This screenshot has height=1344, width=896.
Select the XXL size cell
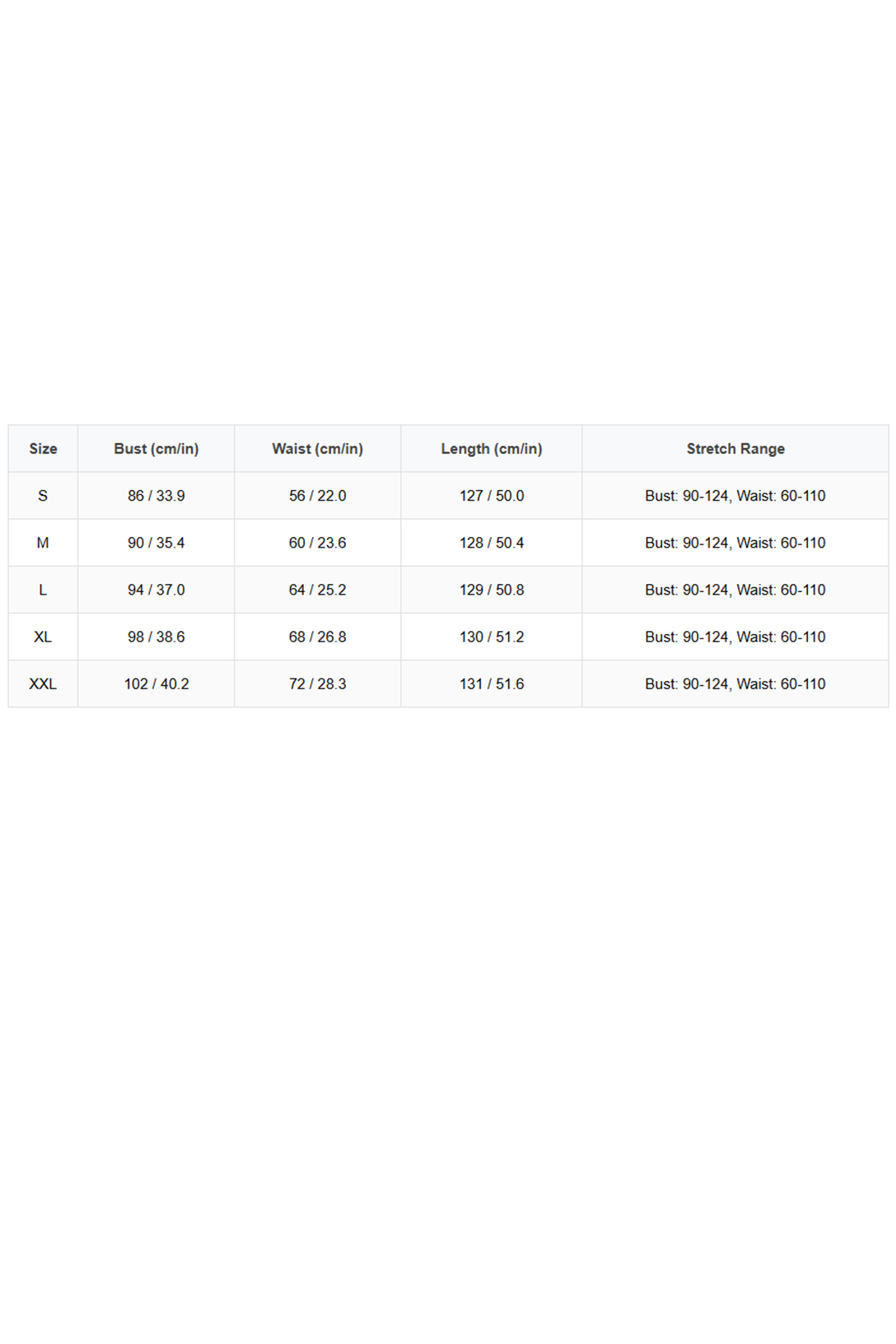pos(43,684)
